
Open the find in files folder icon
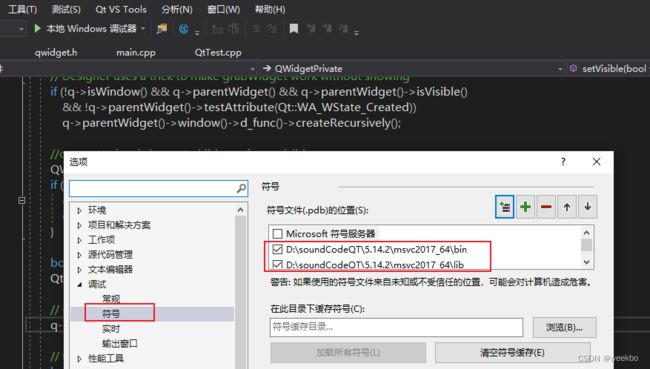[x=162, y=29]
